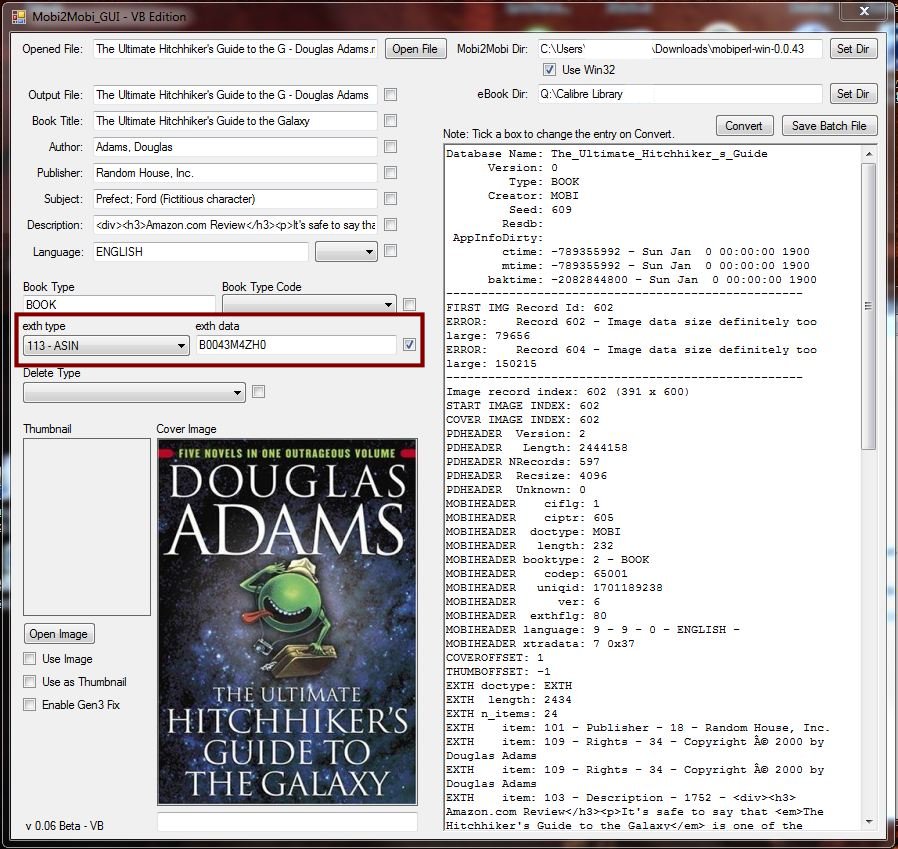Click into the Mobi2Mobi Dir path field

coord(680,49)
